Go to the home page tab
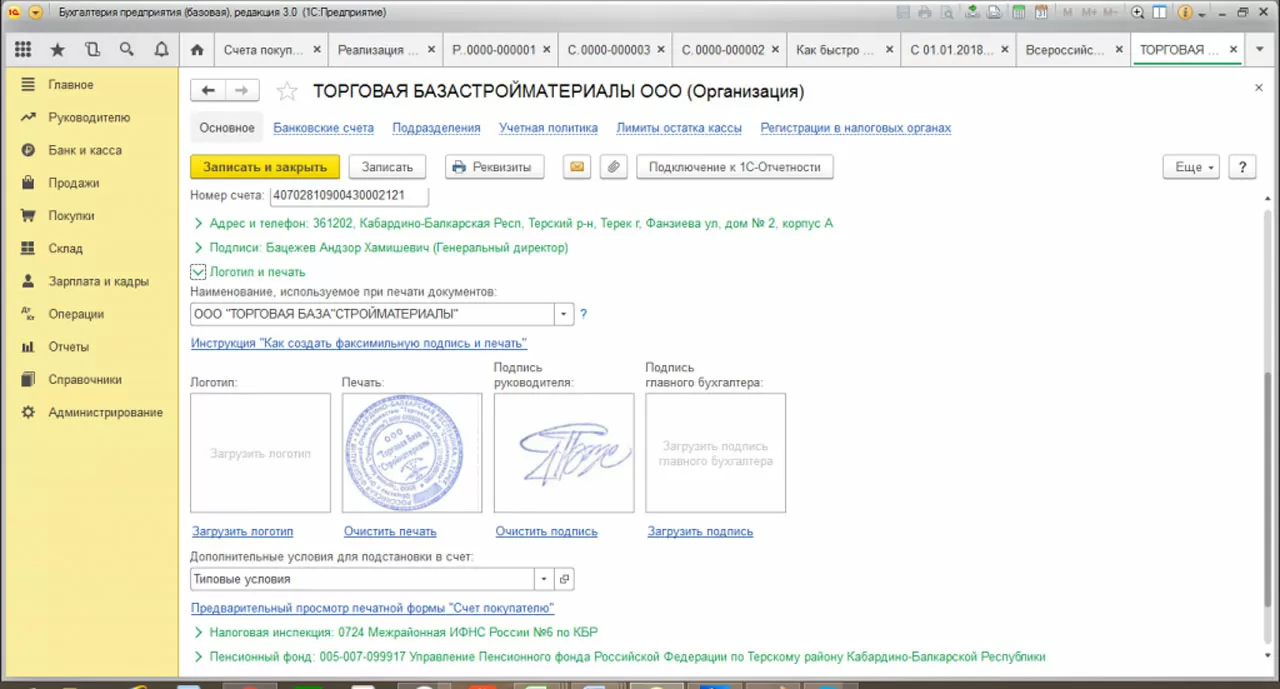 (197, 49)
